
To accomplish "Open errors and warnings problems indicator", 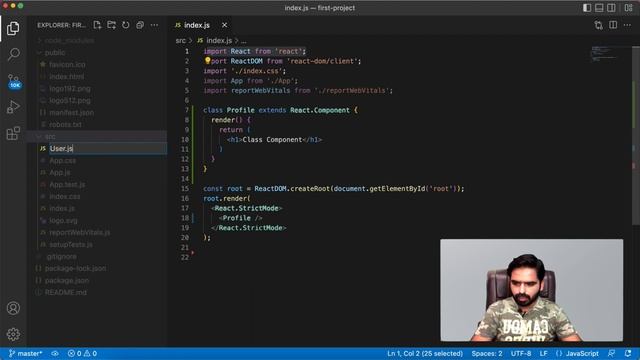I will pyautogui.click(x=82, y=353).
